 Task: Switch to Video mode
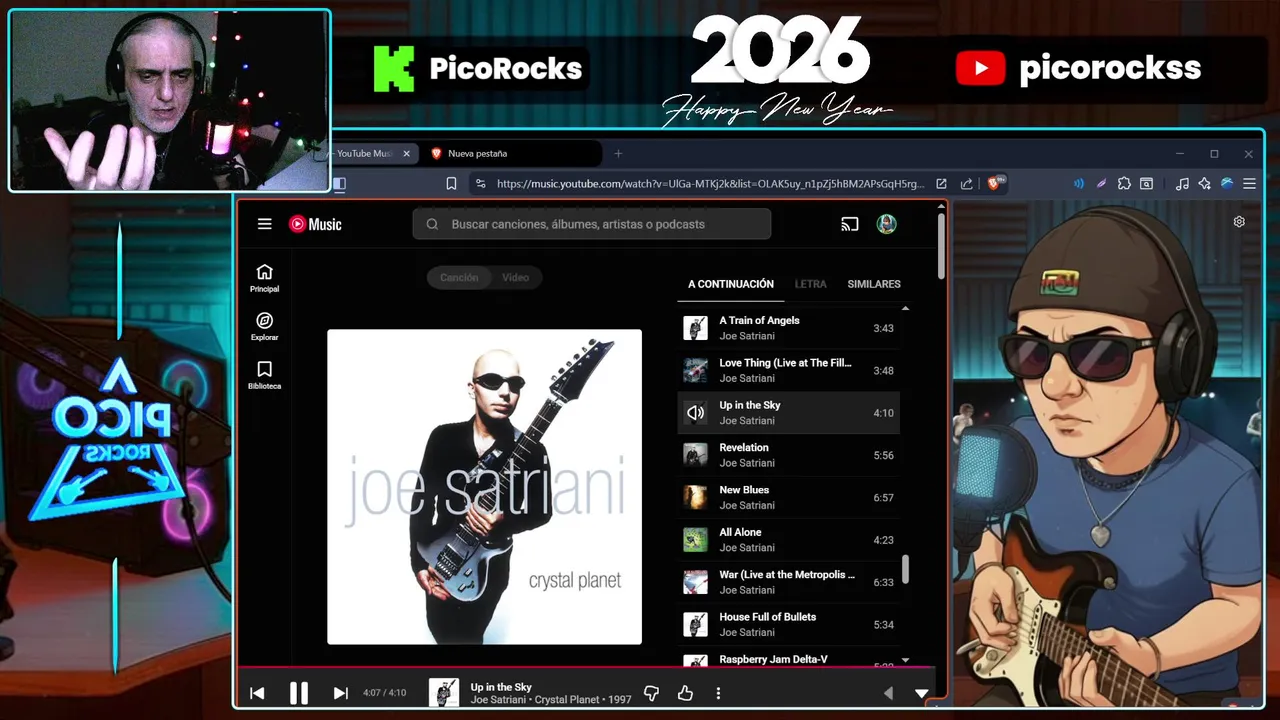[x=515, y=278]
